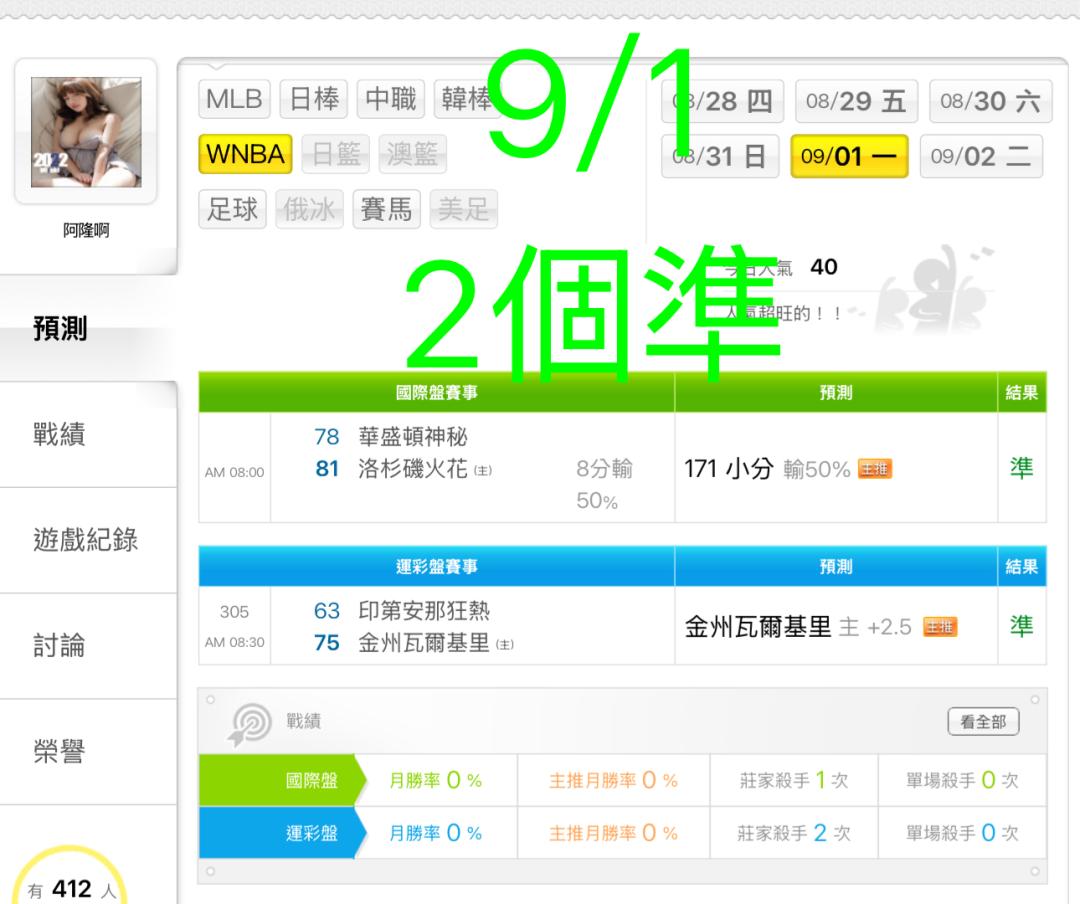Open 戰績 in the left sidebar
Viewport: 1080px width, 904px height.
(x=59, y=434)
